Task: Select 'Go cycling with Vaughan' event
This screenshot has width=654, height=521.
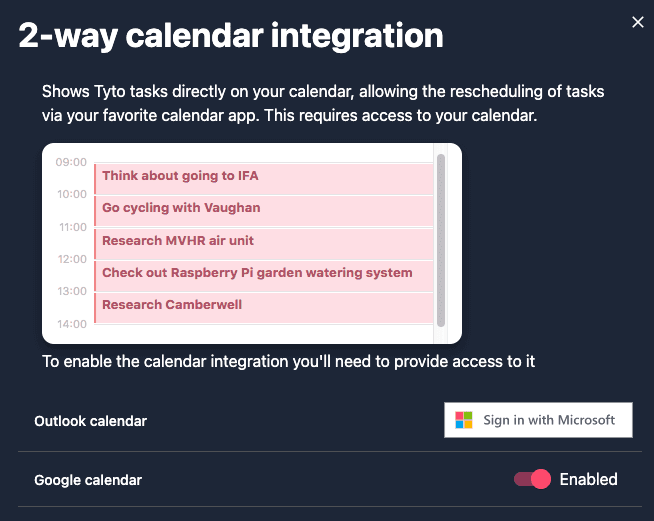Action: [264, 211]
